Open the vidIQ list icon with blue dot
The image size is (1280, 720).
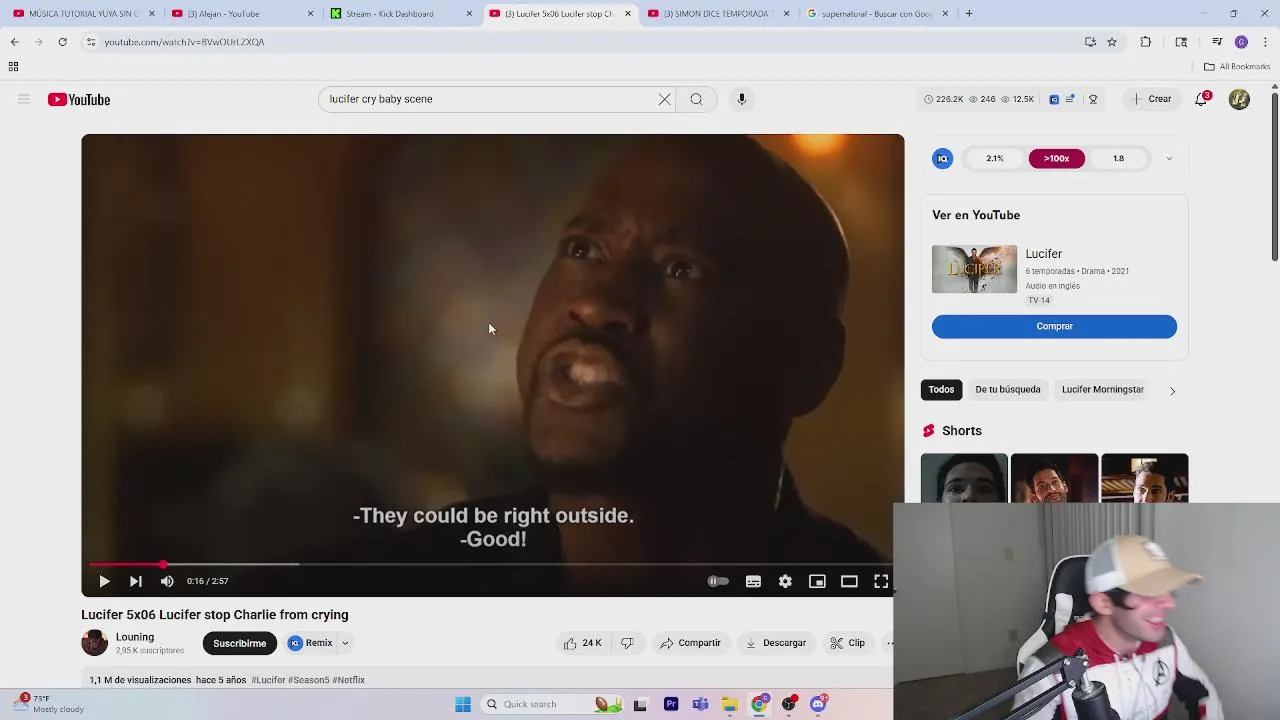[1071, 99]
